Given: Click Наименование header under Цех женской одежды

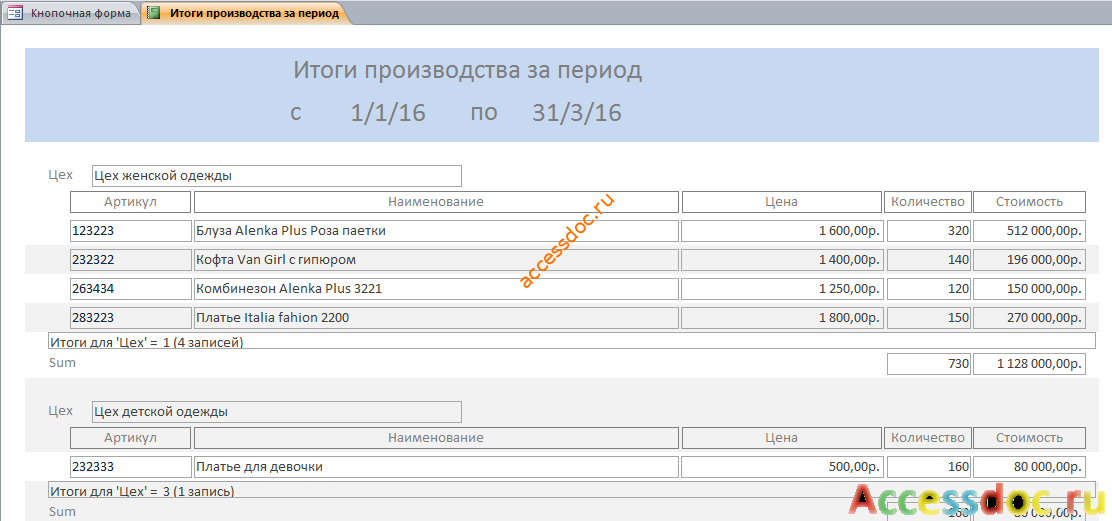Looking at the screenshot, I should point(436,202).
